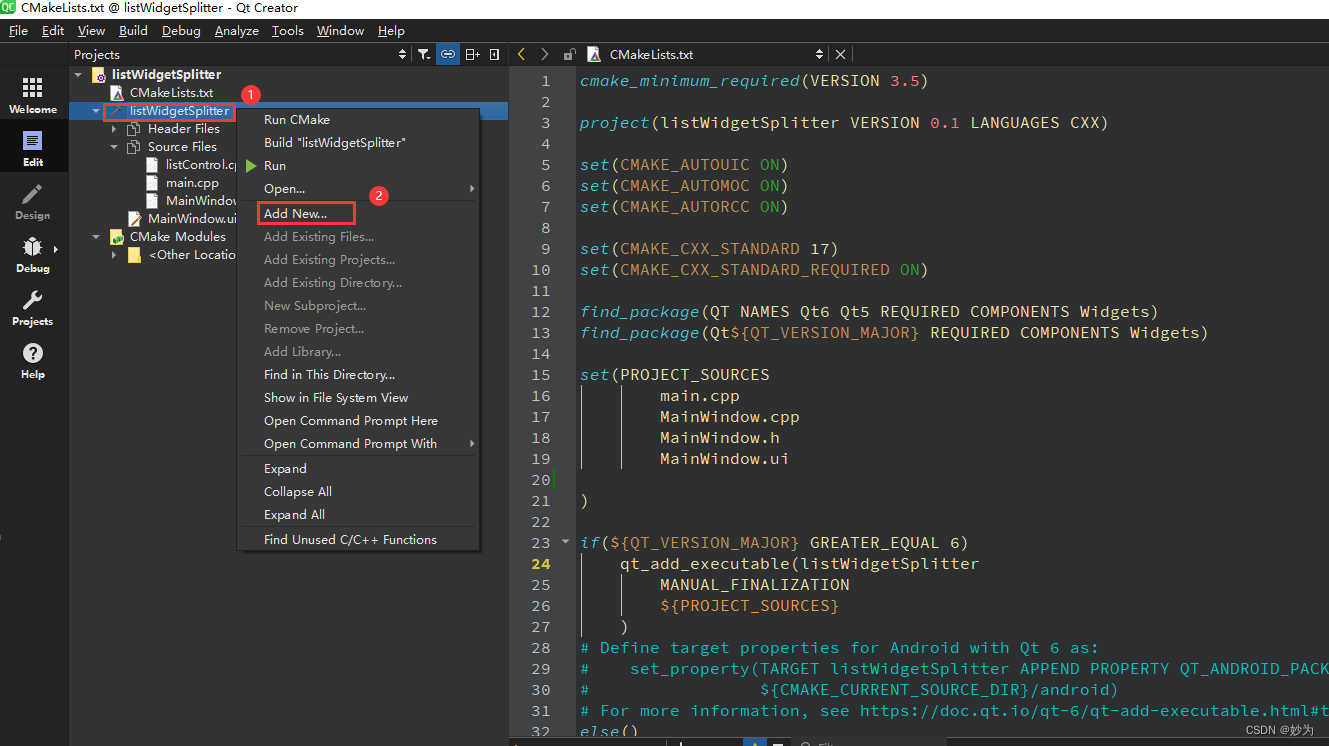This screenshot has width=1329, height=746.
Task: Collapse the CMake Modules node arrow
Action: pos(96,237)
